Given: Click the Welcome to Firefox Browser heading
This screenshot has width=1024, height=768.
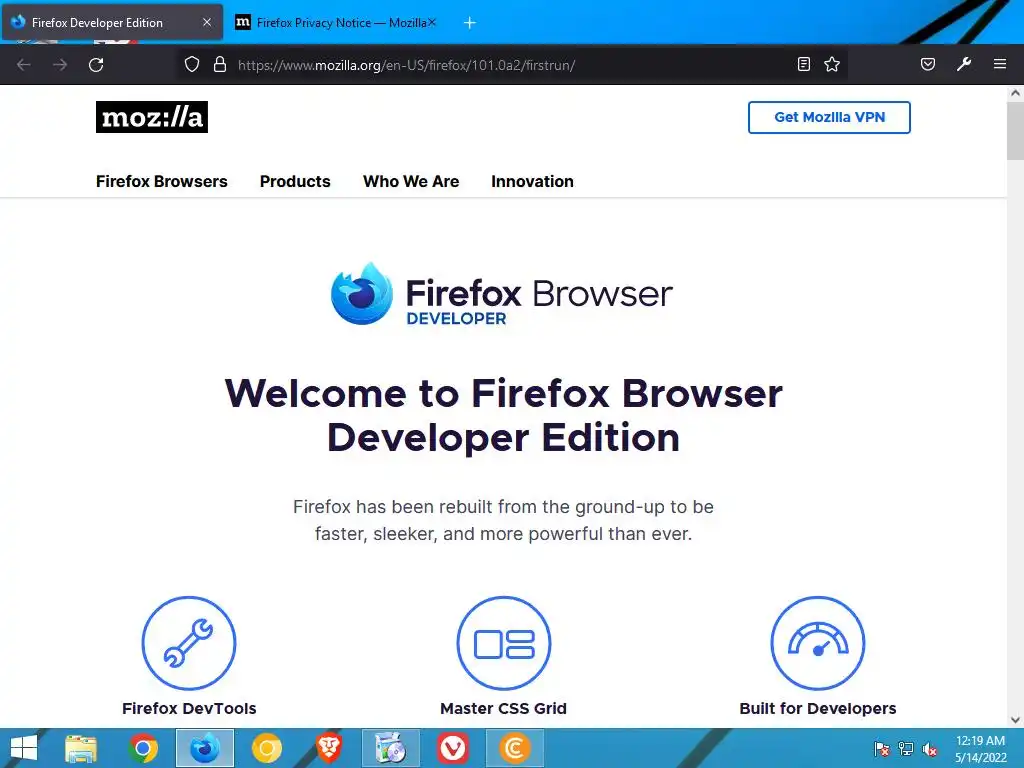Looking at the screenshot, I should (504, 415).
